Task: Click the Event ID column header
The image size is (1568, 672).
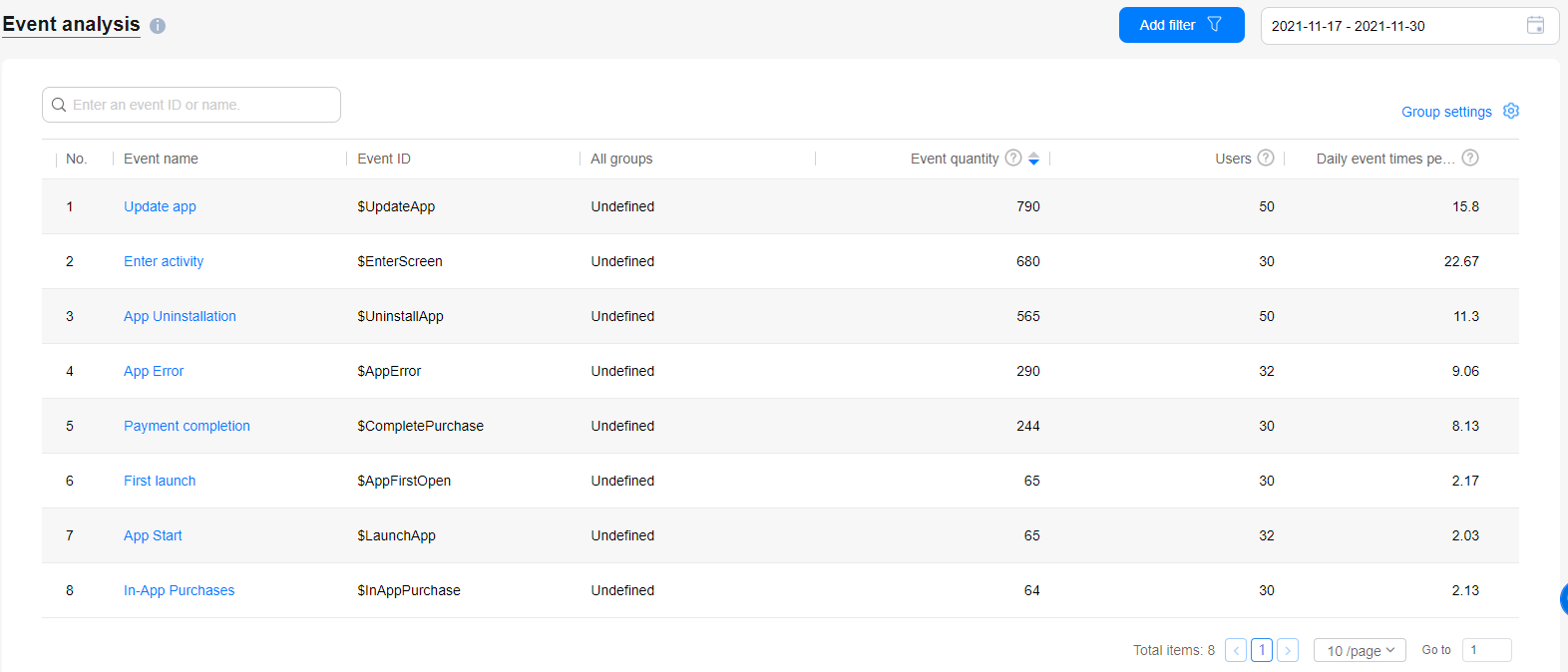Action: [384, 159]
